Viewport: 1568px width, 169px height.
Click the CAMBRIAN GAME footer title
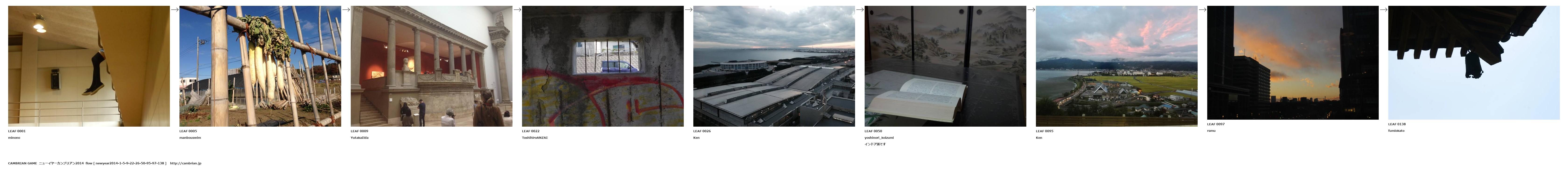tap(23, 163)
